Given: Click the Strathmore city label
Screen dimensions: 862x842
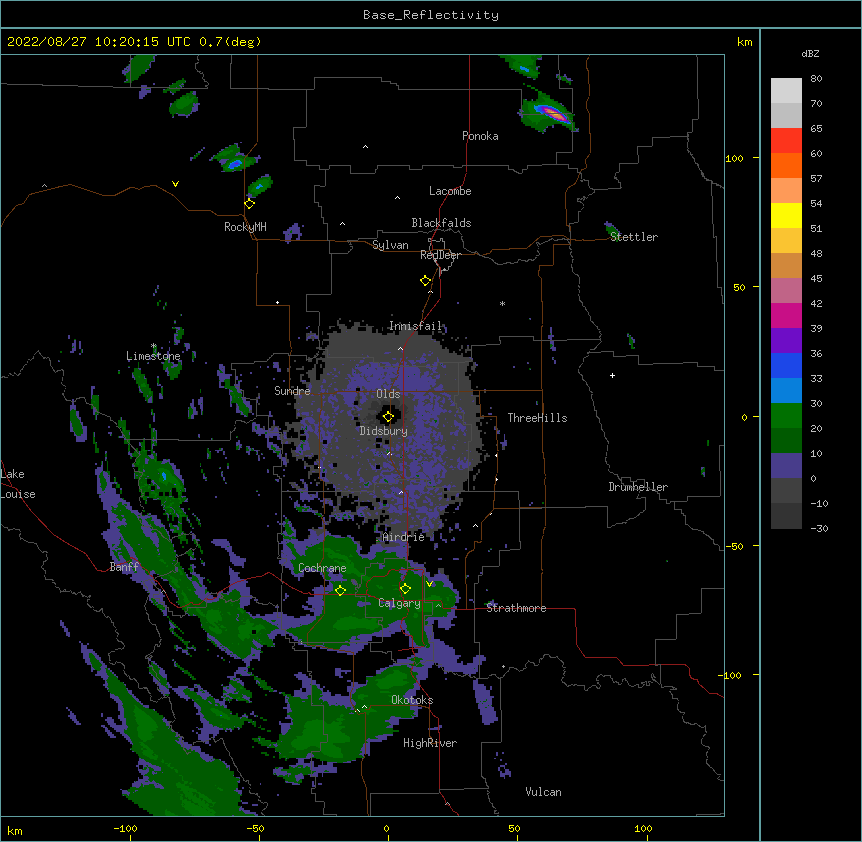Looking at the screenshot, I should click(x=516, y=608).
